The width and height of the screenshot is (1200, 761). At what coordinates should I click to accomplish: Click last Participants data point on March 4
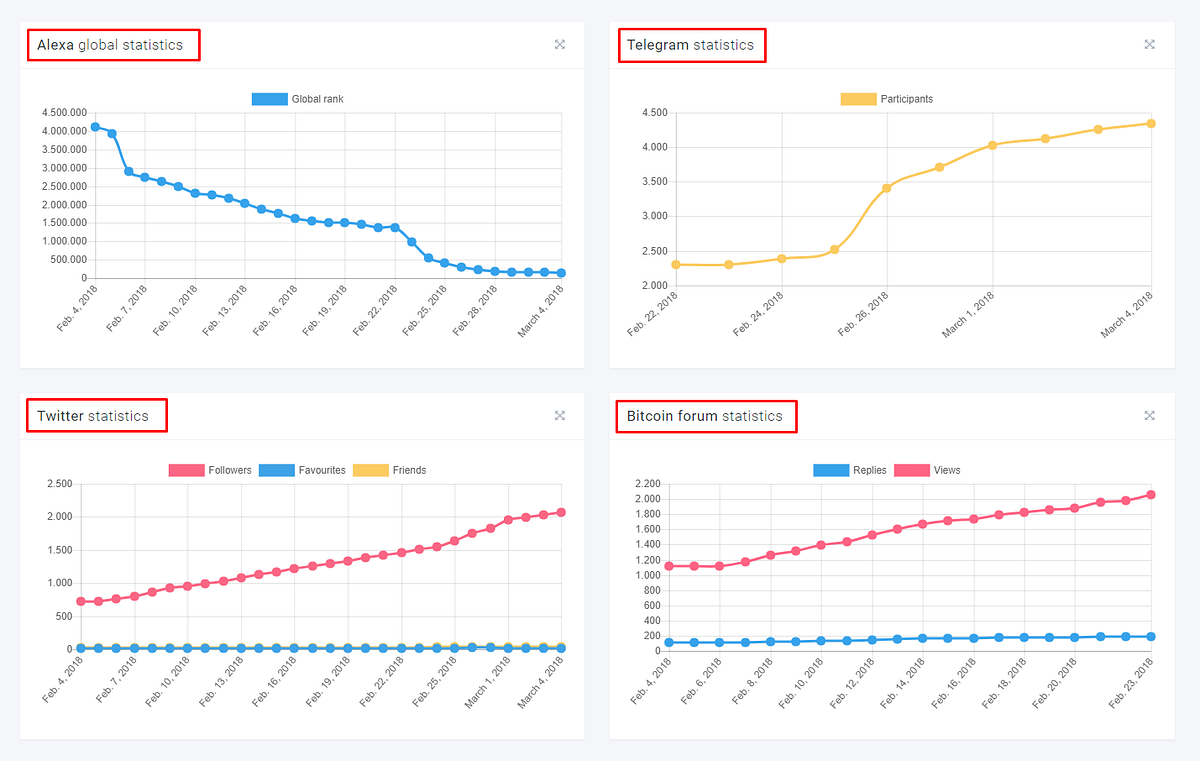click(1151, 124)
